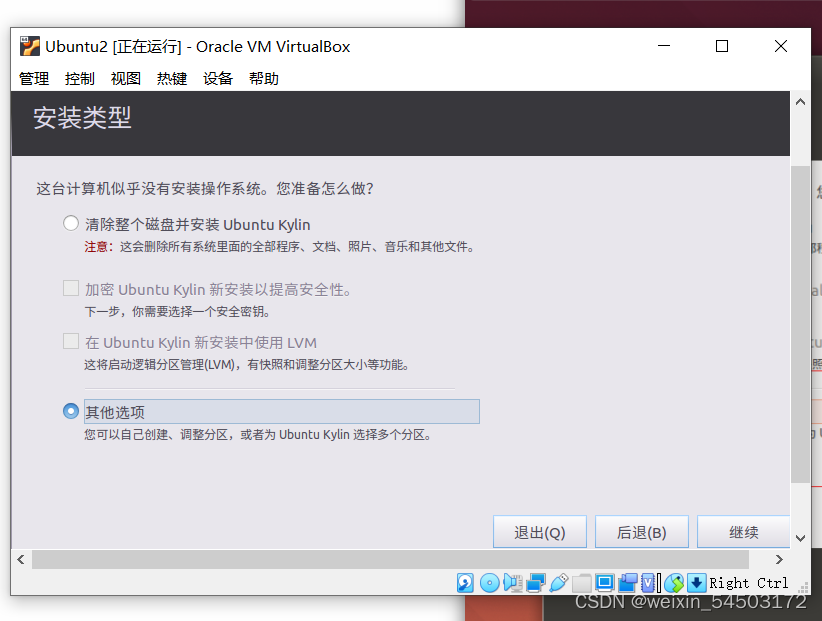
Task: Open the network adapters status icon
Action: point(536,582)
